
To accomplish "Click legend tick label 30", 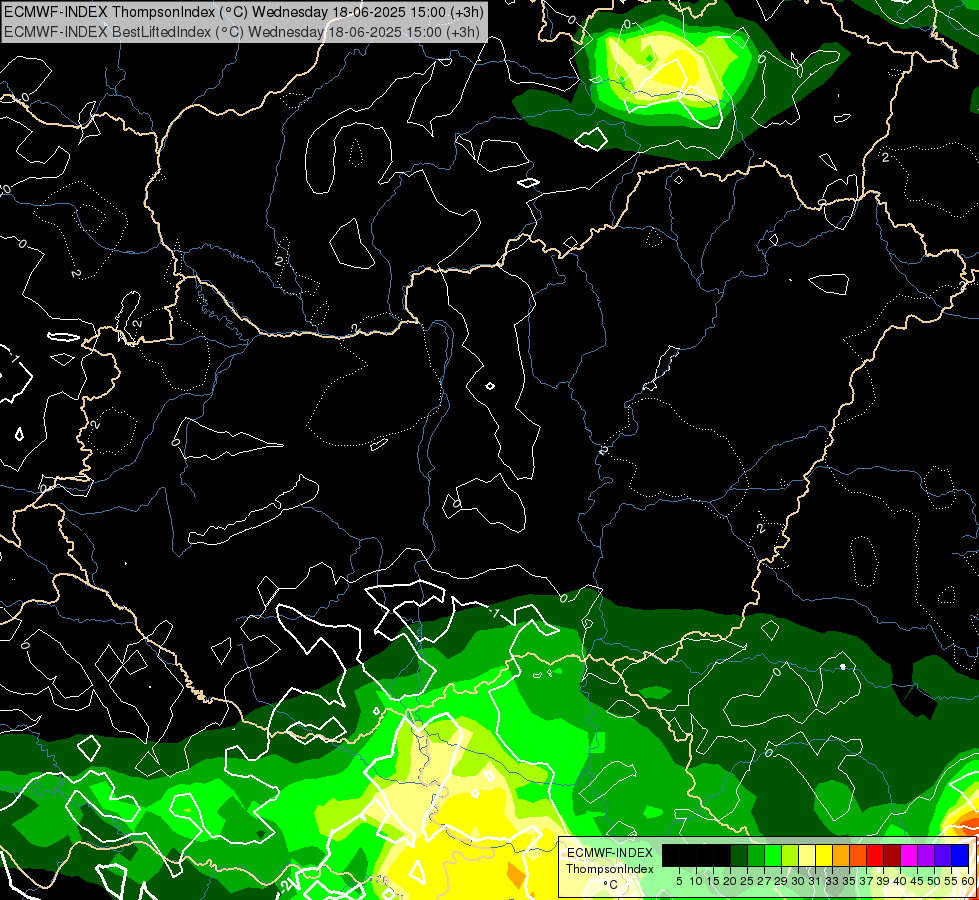I will 797,881.
